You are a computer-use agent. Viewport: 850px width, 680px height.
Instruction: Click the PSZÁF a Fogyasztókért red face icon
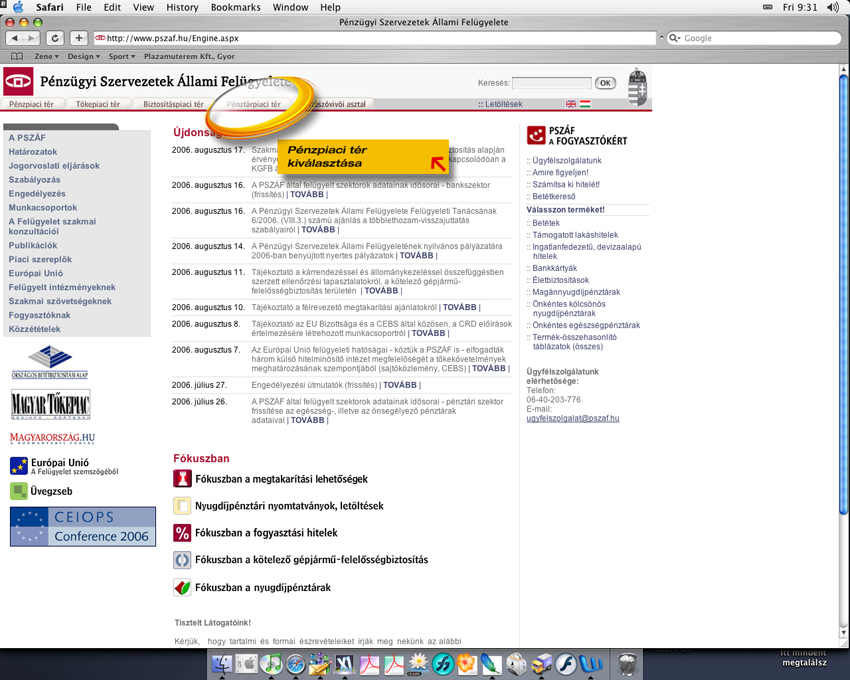pos(536,136)
